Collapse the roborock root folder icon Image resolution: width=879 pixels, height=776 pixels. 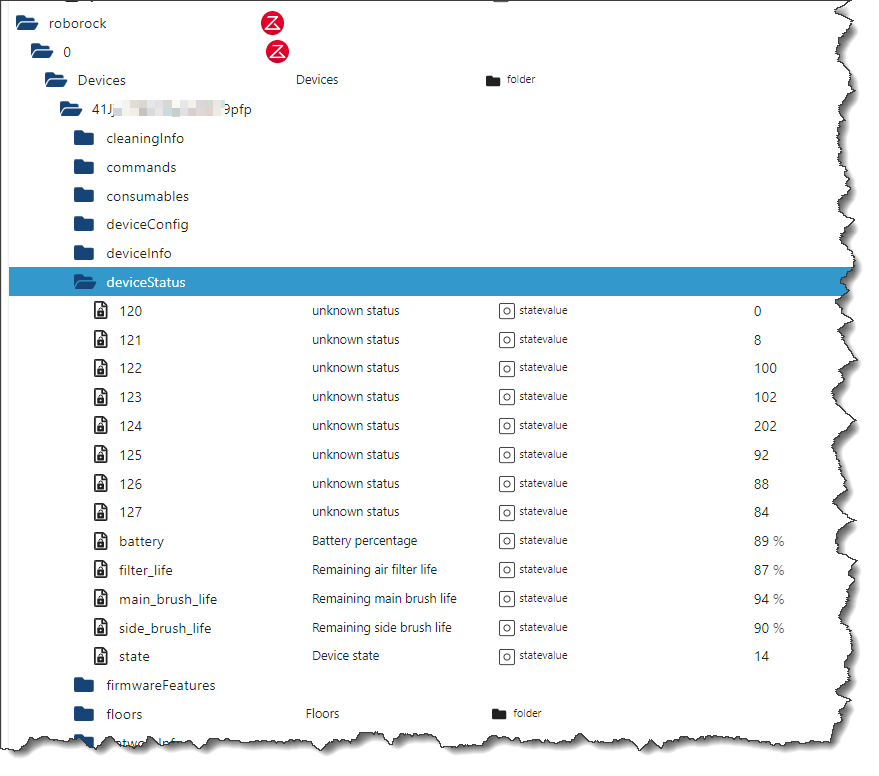27,23
